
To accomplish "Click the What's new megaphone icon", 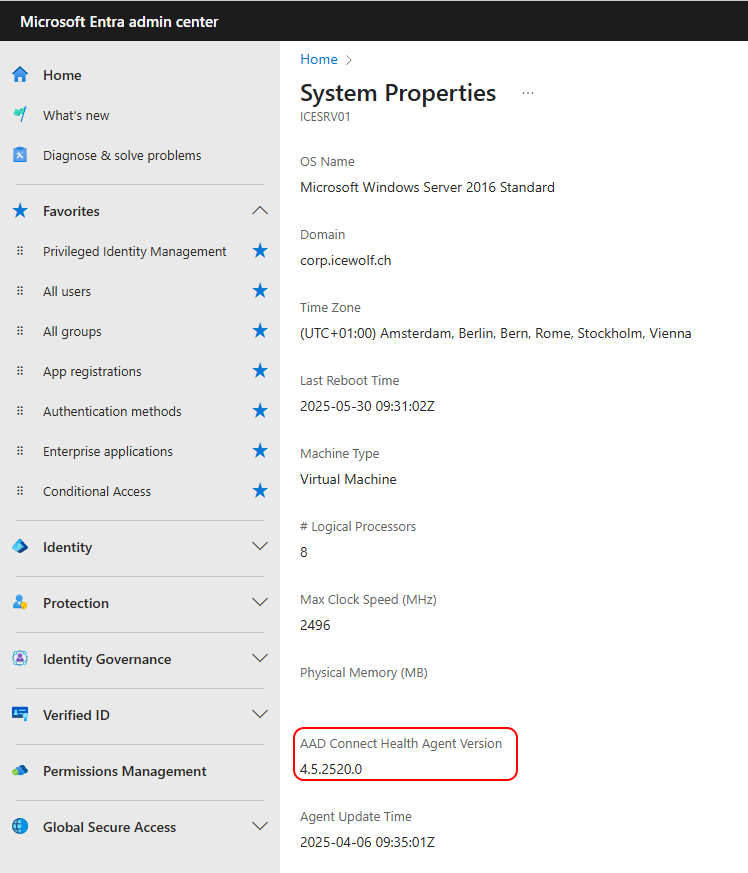I will (x=20, y=115).
